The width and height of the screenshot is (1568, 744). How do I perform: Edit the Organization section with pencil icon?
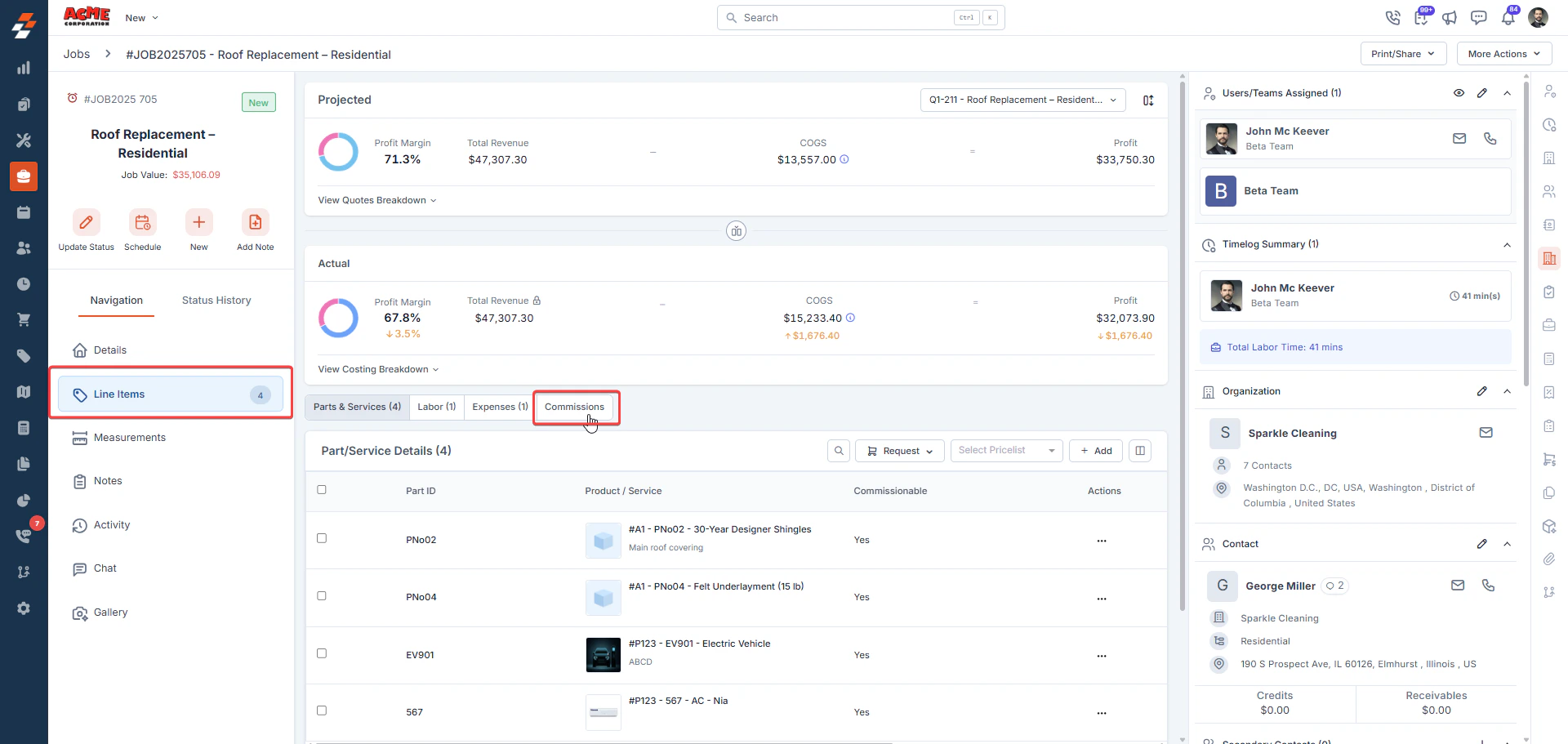1481,391
